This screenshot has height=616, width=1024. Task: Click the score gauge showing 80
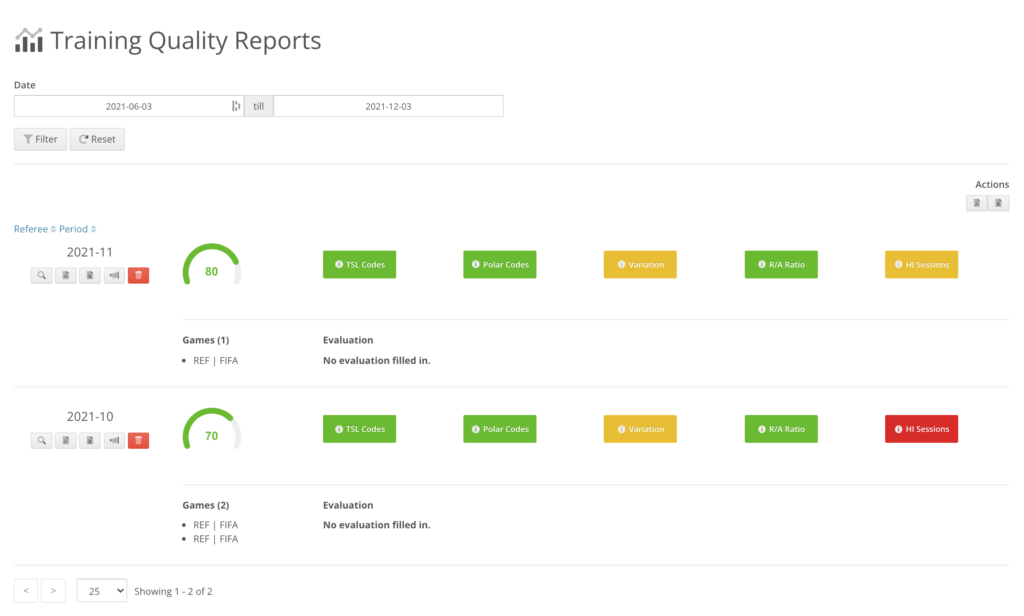click(x=212, y=266)
